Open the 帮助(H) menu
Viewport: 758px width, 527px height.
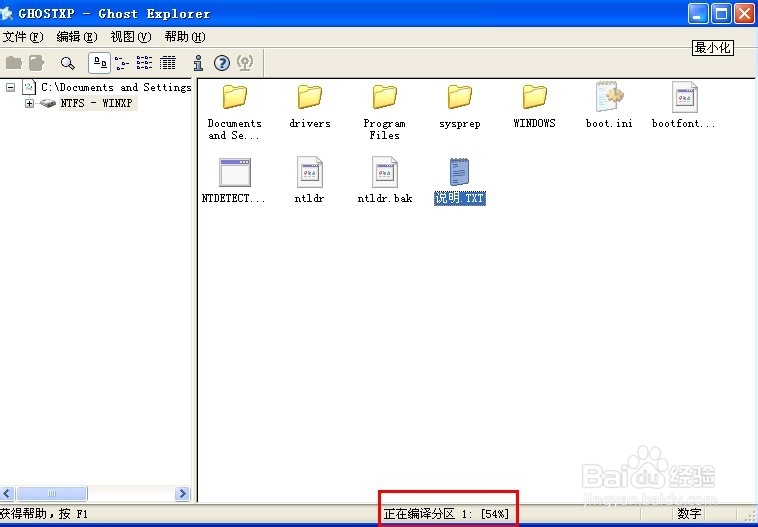[185, 37]
